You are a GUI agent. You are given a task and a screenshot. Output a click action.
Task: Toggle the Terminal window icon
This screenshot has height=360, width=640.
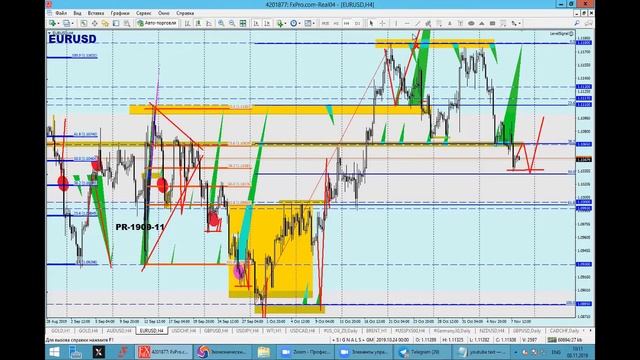tap(116, 23)
